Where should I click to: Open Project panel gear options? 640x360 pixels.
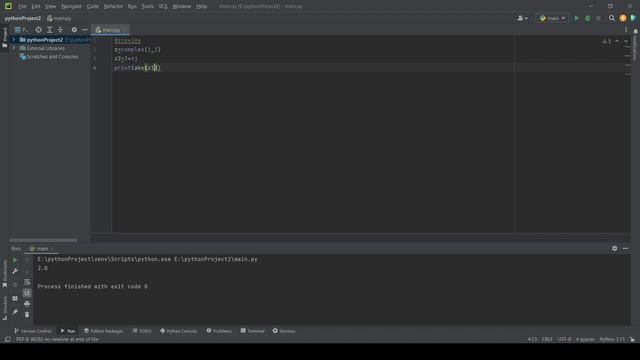74,30
